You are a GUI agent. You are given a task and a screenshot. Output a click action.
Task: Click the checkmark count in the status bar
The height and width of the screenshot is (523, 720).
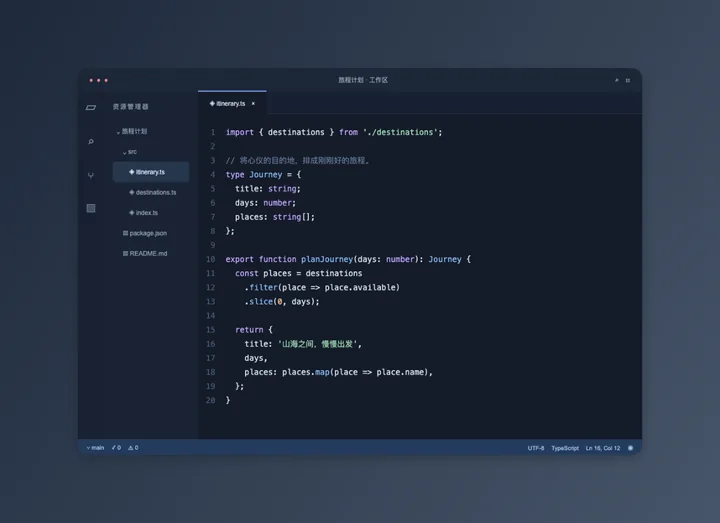coord(116,448)
